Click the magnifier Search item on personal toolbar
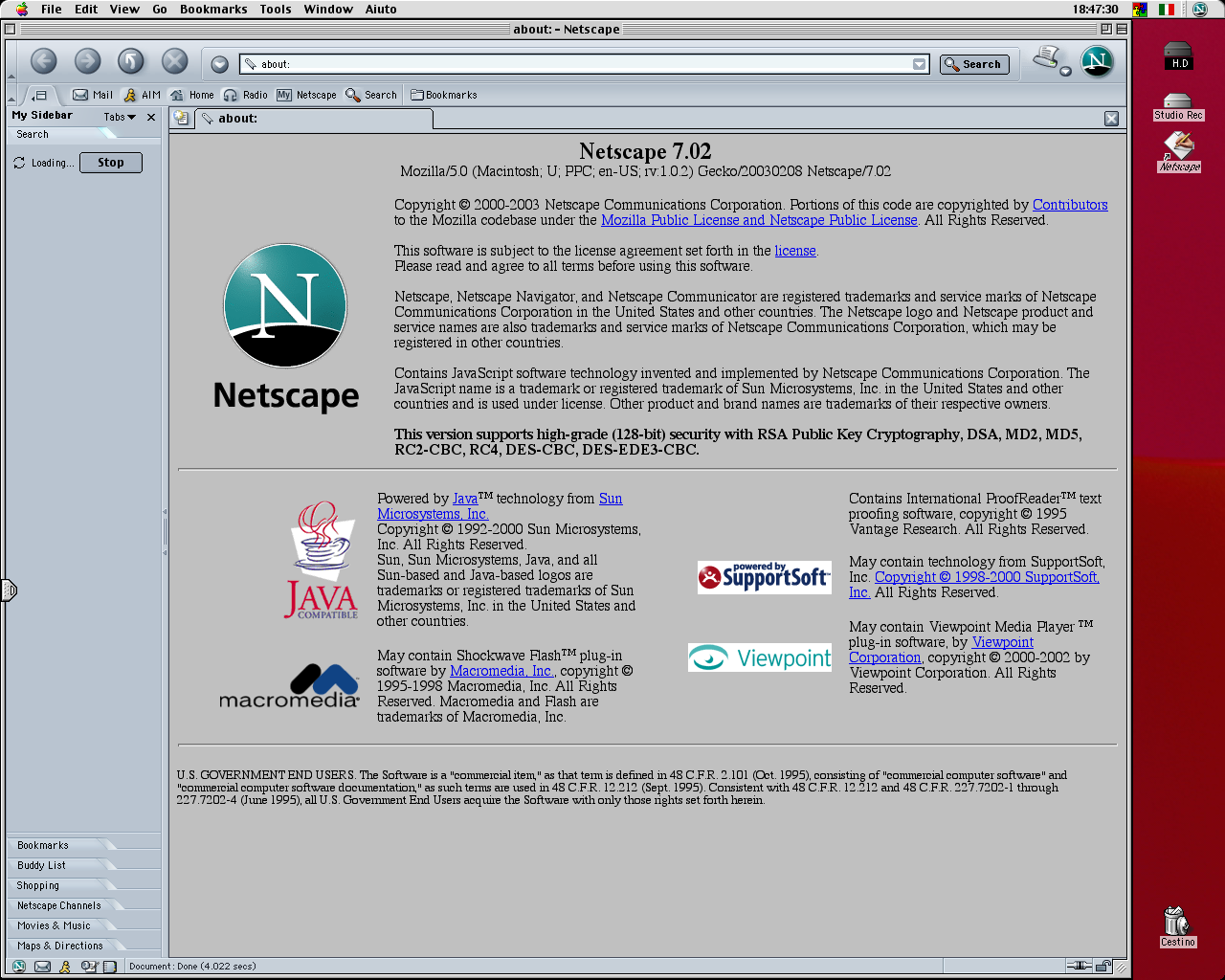Viewport: 1225px width, 980px height. [x=371, y=95]
